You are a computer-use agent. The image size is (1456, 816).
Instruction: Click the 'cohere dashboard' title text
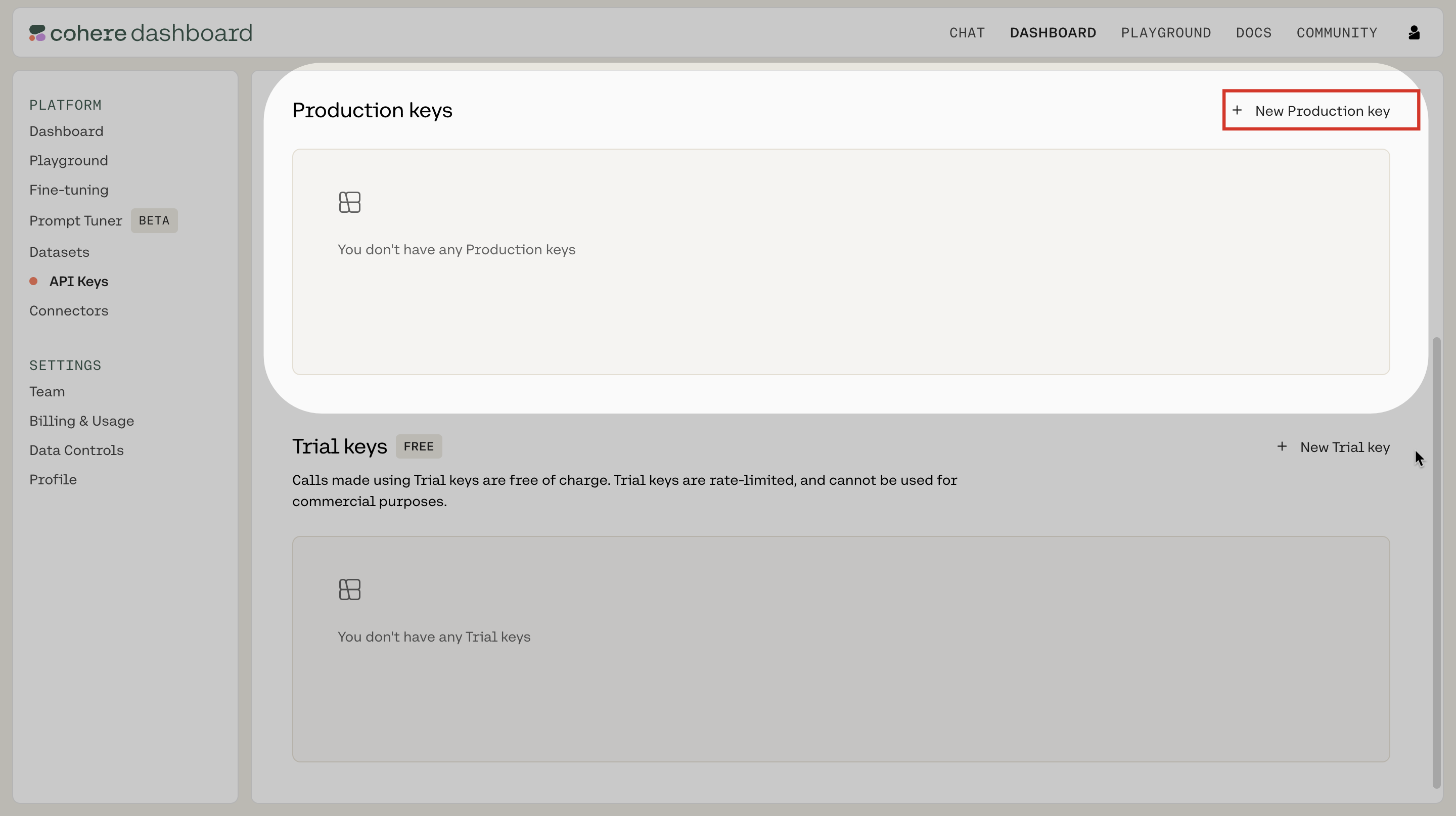[151, 33]
